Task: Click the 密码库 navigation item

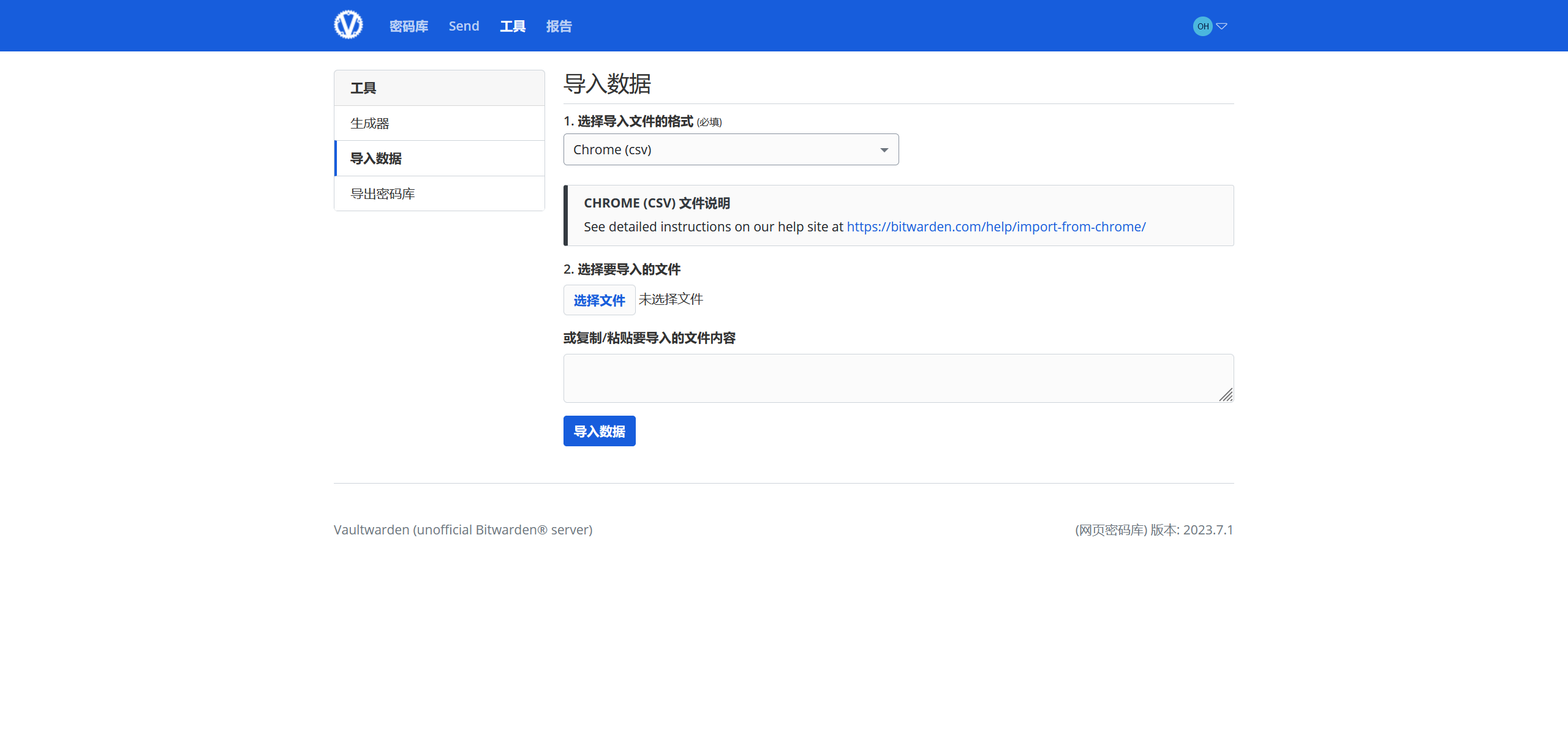Action: click(x=408, y=26)
